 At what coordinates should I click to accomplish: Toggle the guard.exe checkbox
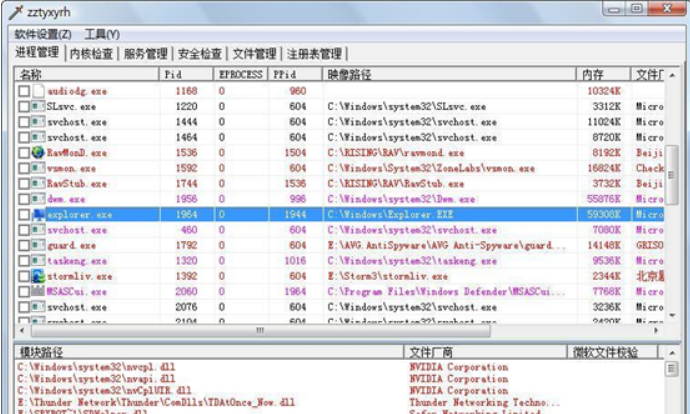click(24, 245)
